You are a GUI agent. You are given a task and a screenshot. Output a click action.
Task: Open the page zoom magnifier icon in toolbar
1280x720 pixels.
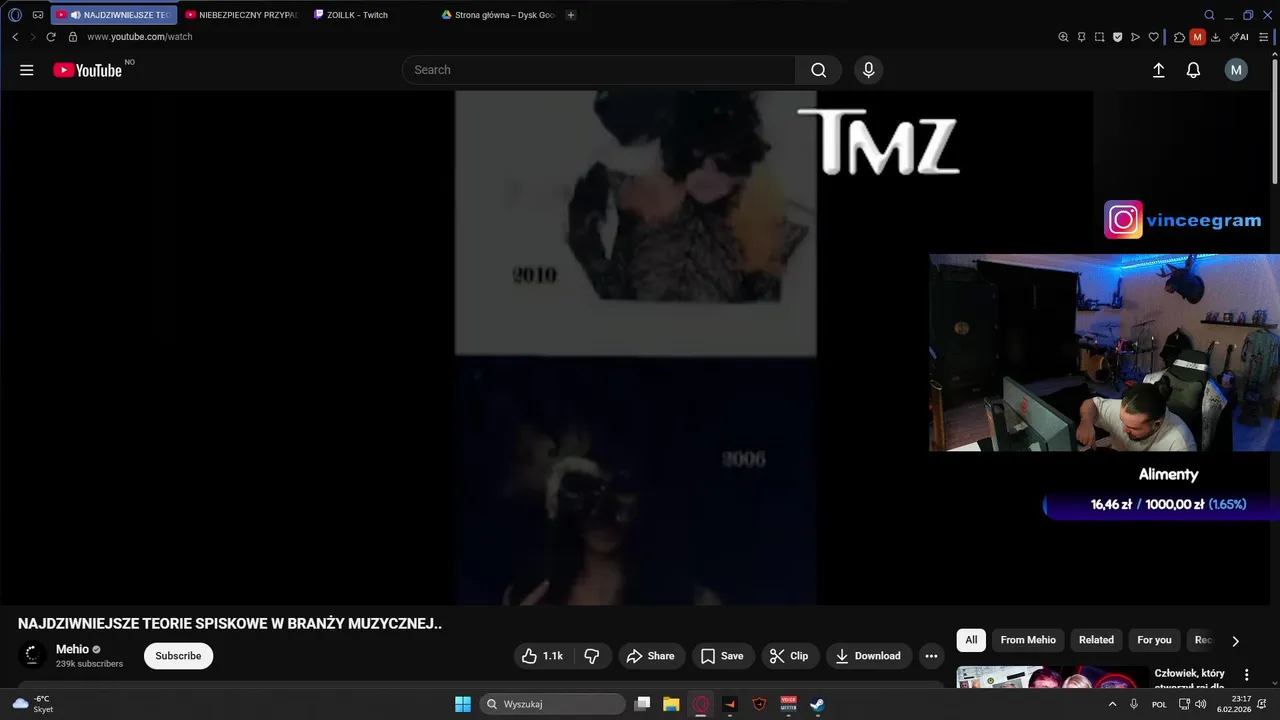[1063, 37]
